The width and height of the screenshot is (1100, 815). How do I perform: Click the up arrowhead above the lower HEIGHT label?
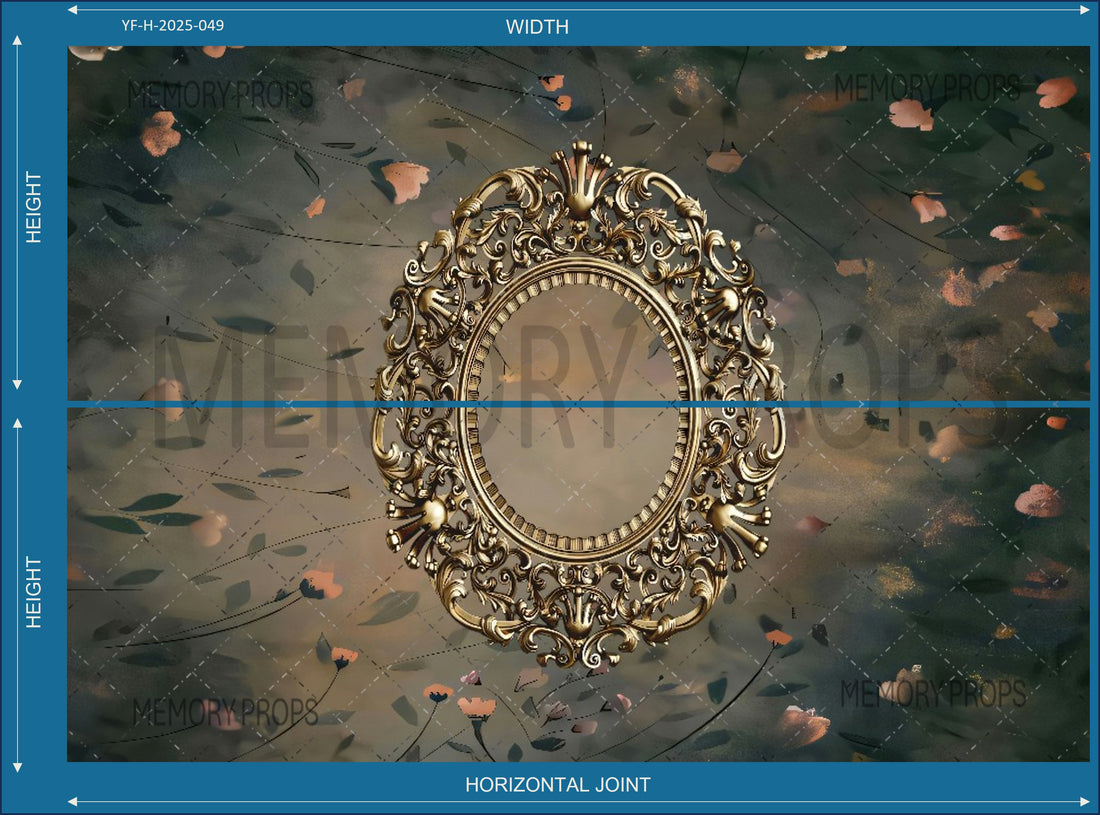(x=17, y=424)
